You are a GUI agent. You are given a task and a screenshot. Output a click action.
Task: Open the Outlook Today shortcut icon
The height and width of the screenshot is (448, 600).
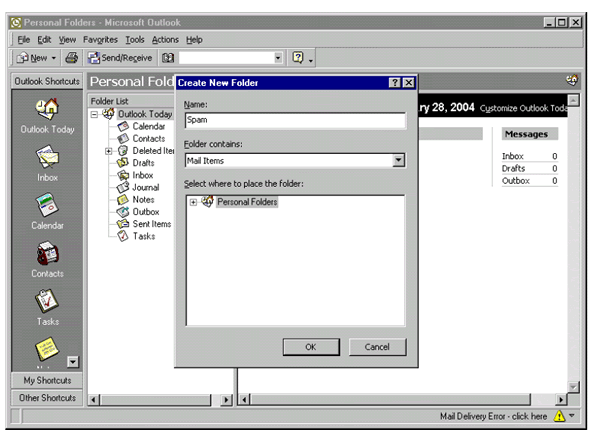[x=47, y=109]
